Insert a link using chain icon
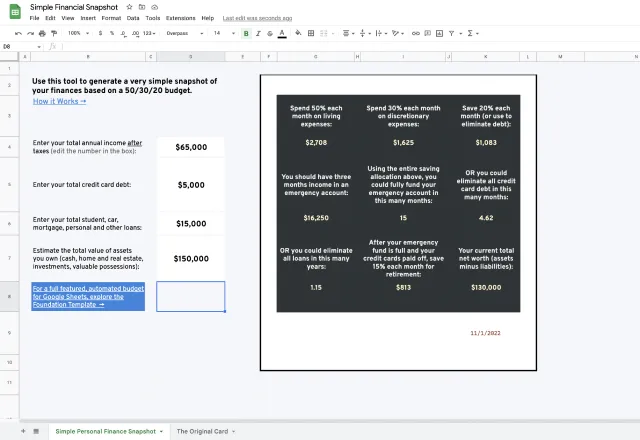Viewport: 640px width, 440px height. (x=416, y=33)
